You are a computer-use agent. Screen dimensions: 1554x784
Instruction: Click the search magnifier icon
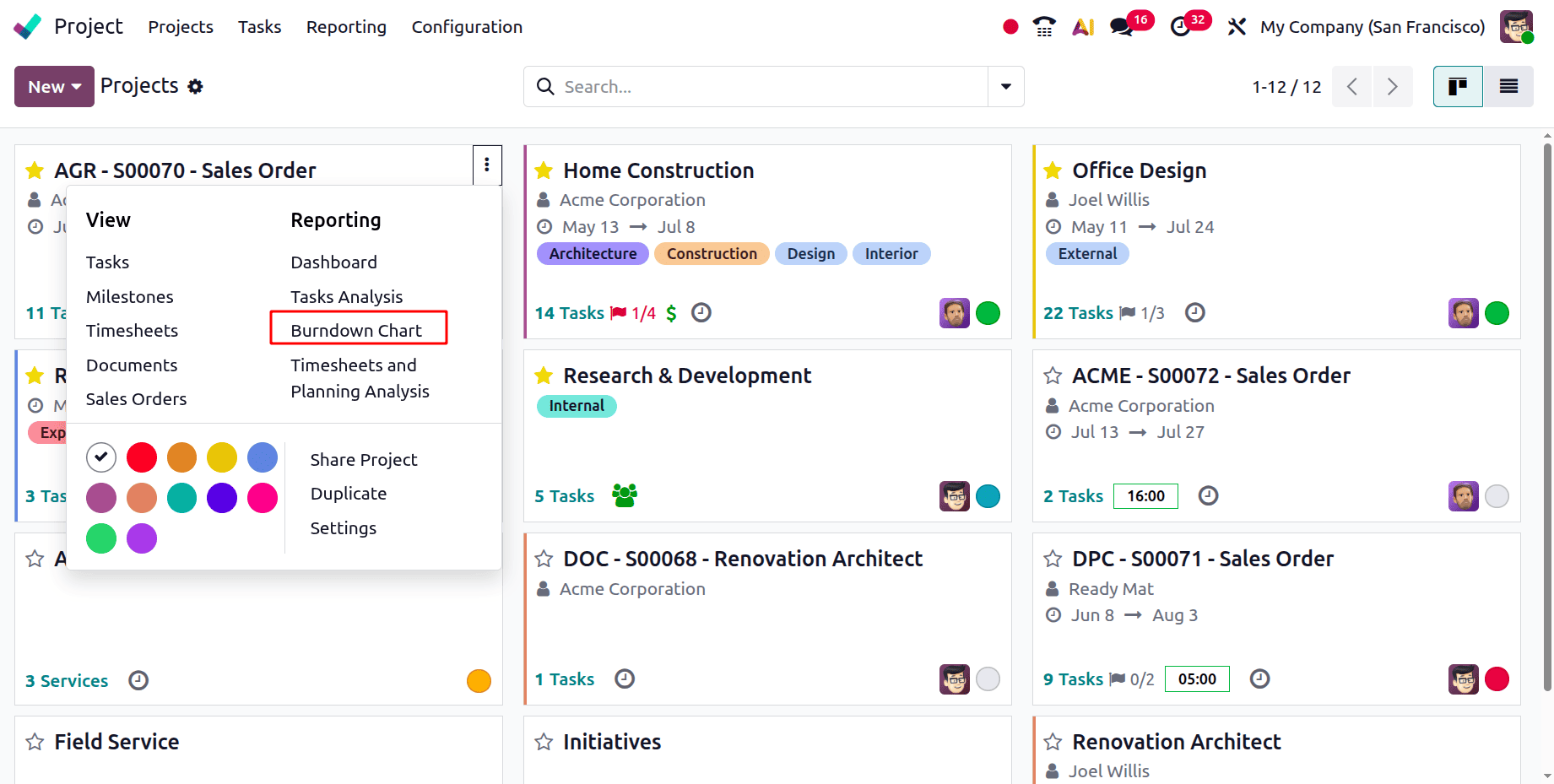pos(545,86)
